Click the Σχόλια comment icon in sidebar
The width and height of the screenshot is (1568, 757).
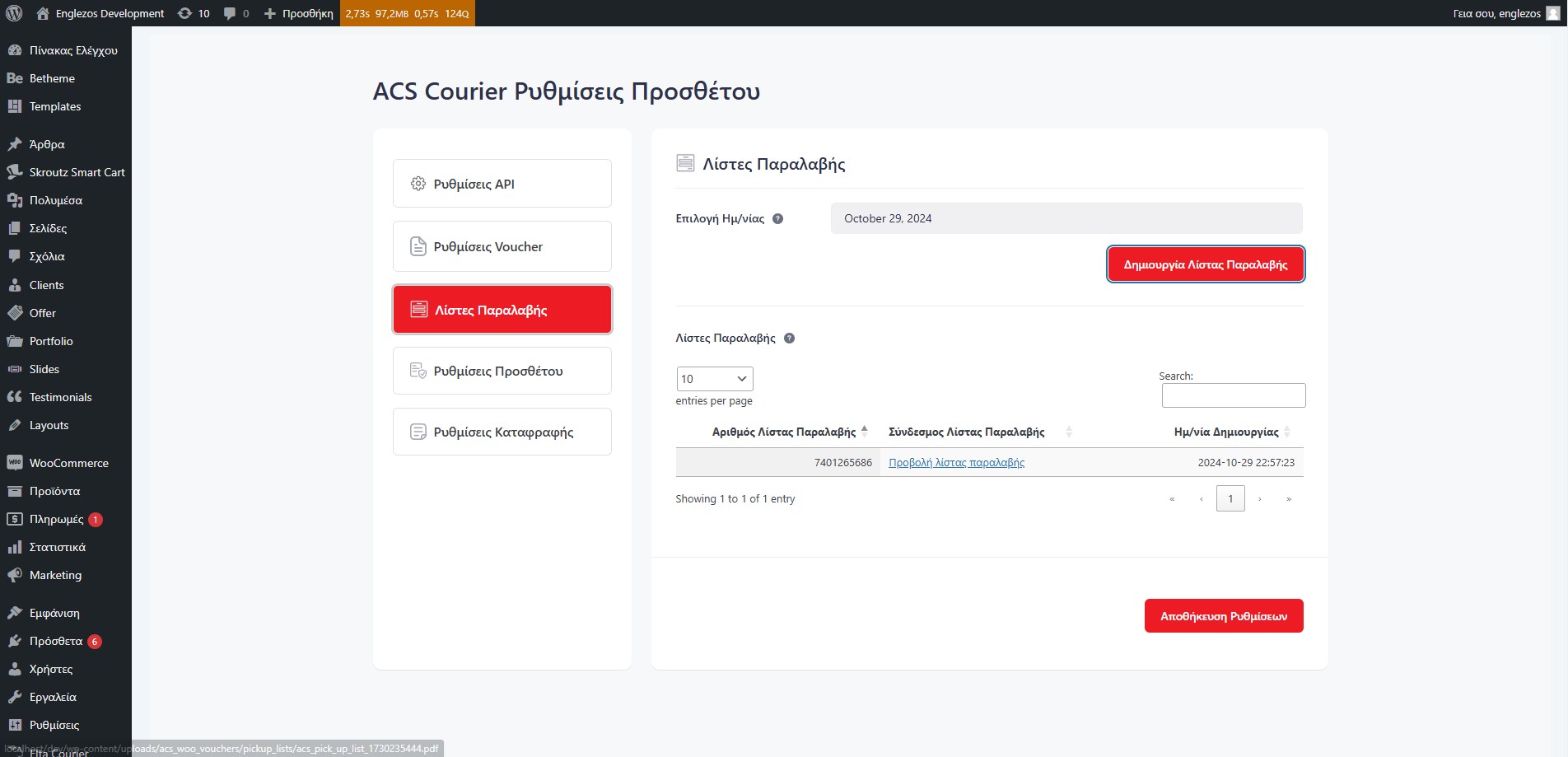coord(15,256)
